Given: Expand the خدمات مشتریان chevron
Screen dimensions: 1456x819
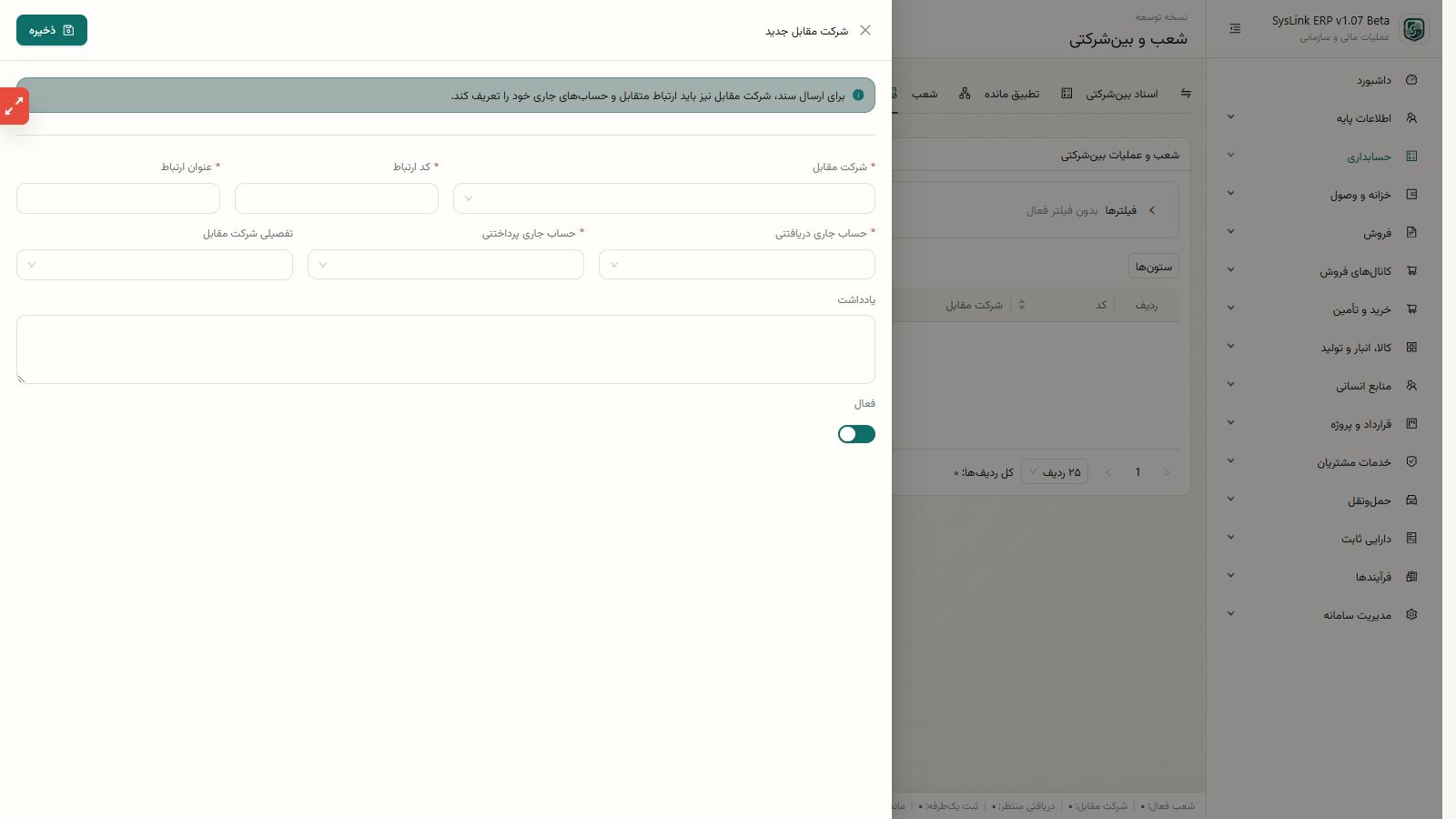Looking at the screenshot, I should pos(1230,460).
